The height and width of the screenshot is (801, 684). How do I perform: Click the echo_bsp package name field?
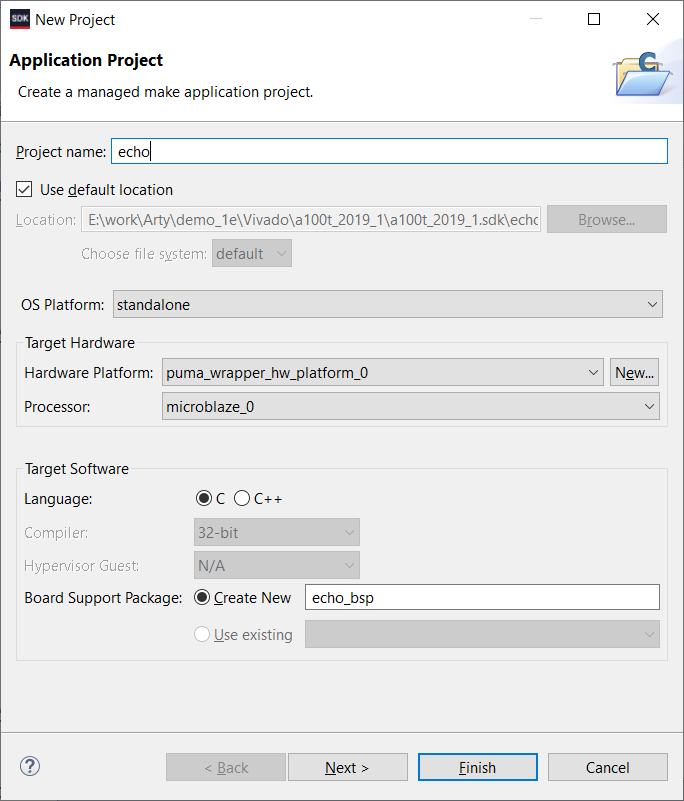tap(482, 597)
